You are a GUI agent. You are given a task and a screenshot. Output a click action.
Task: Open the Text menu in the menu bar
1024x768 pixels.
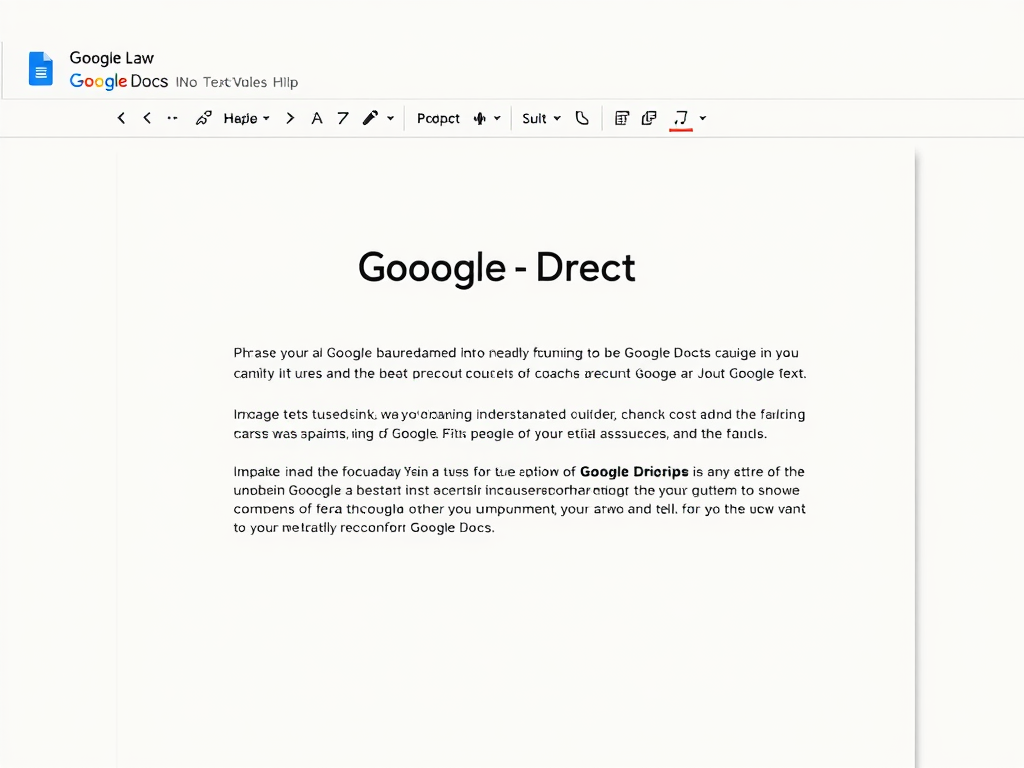click(x=218, y=82)
